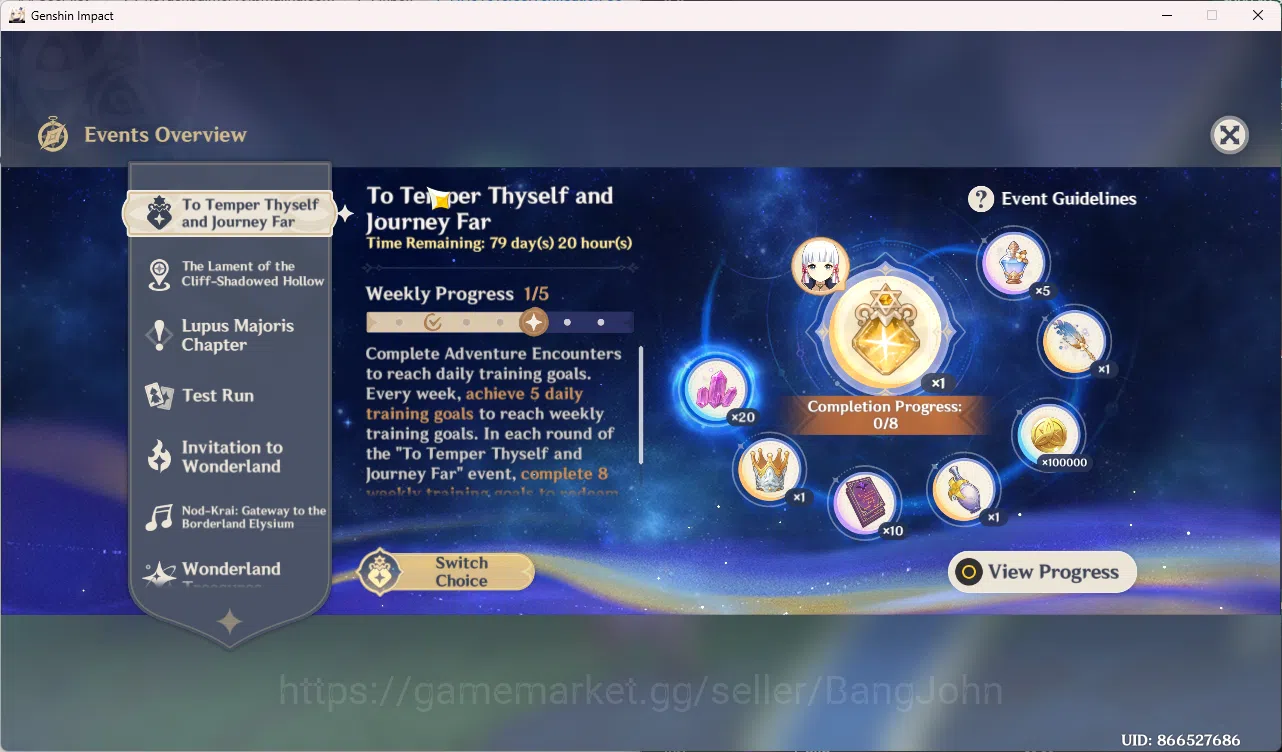Click the Events Overview compass icon
Screen dimensions: 1282x752
pos(53,135)
